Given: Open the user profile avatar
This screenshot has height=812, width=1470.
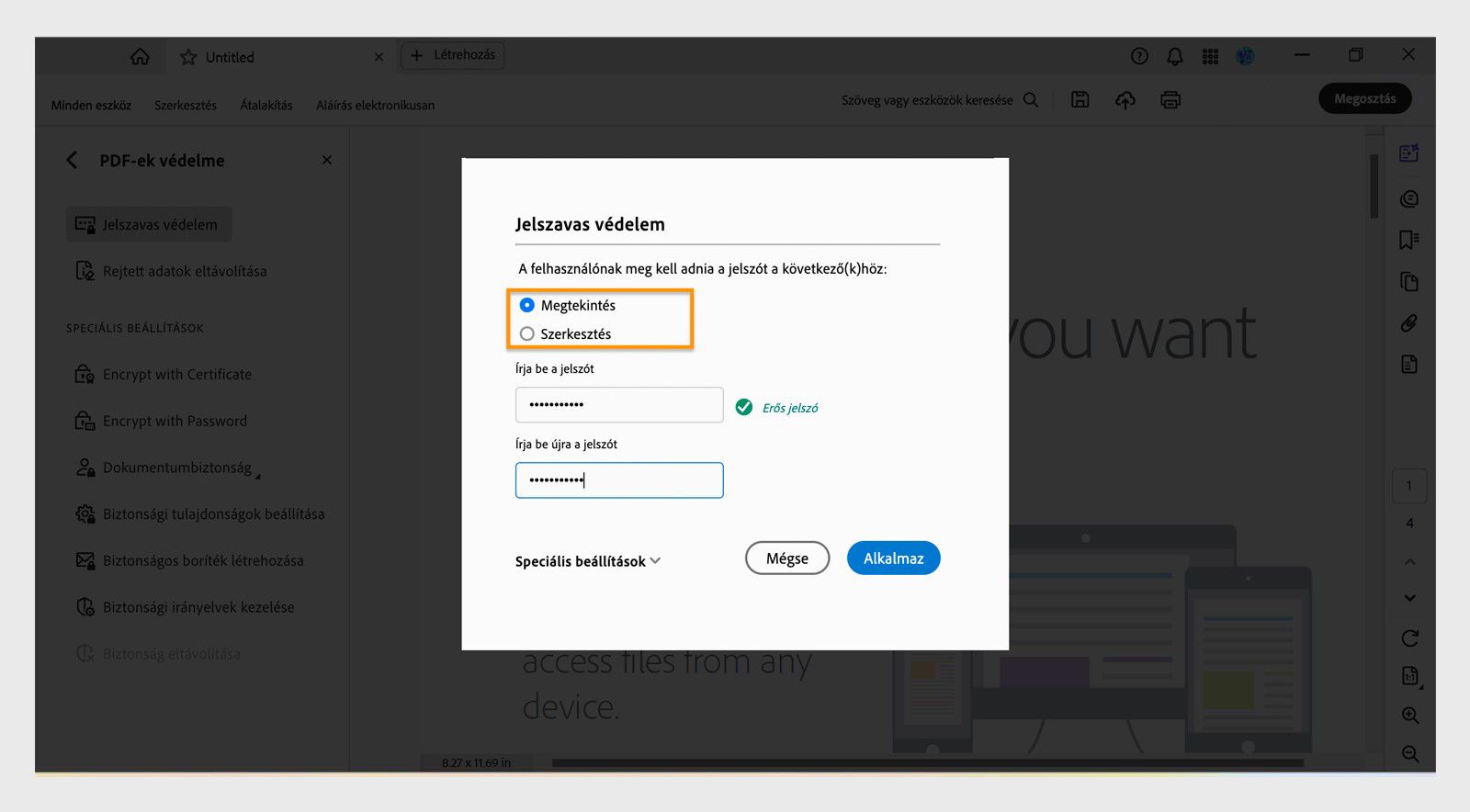Looking at the screenshot, I should click(1245, 56).
